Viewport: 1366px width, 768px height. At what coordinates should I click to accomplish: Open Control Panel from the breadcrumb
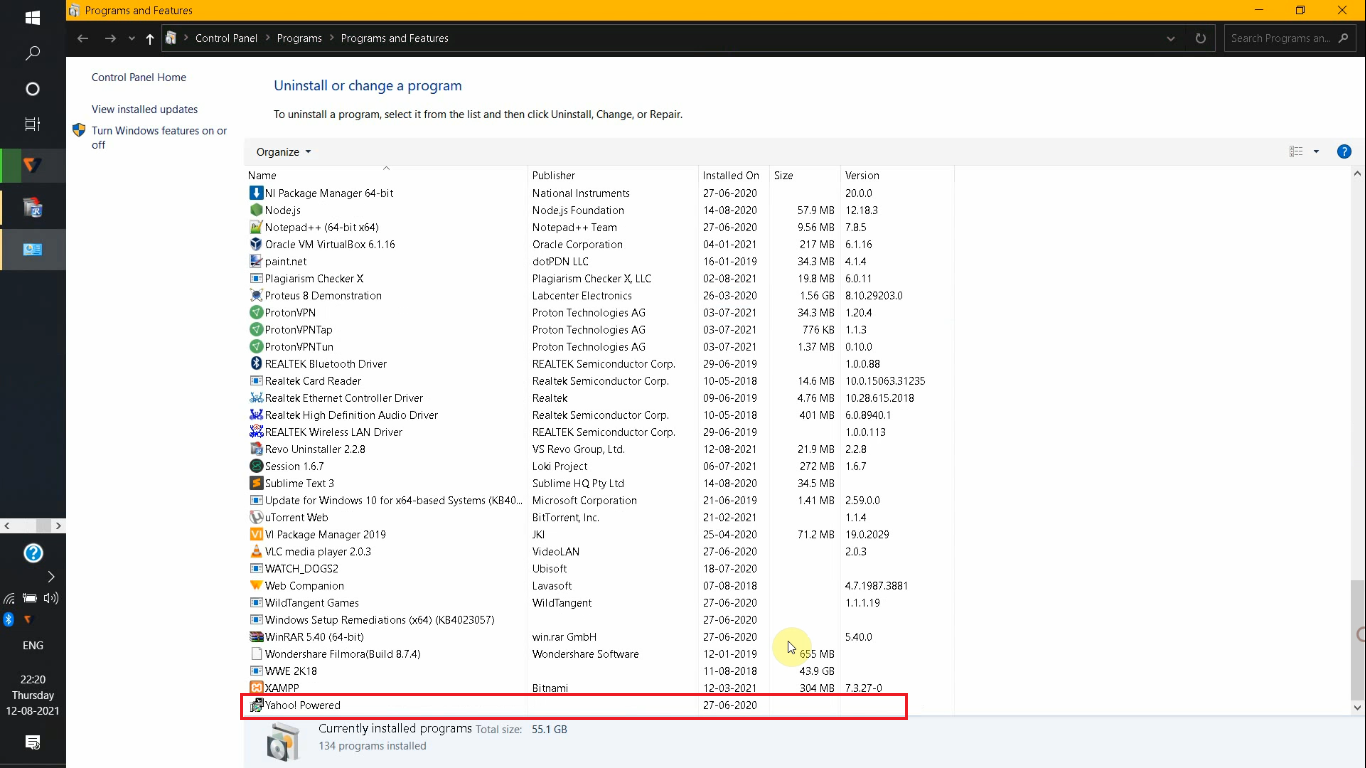226,37
